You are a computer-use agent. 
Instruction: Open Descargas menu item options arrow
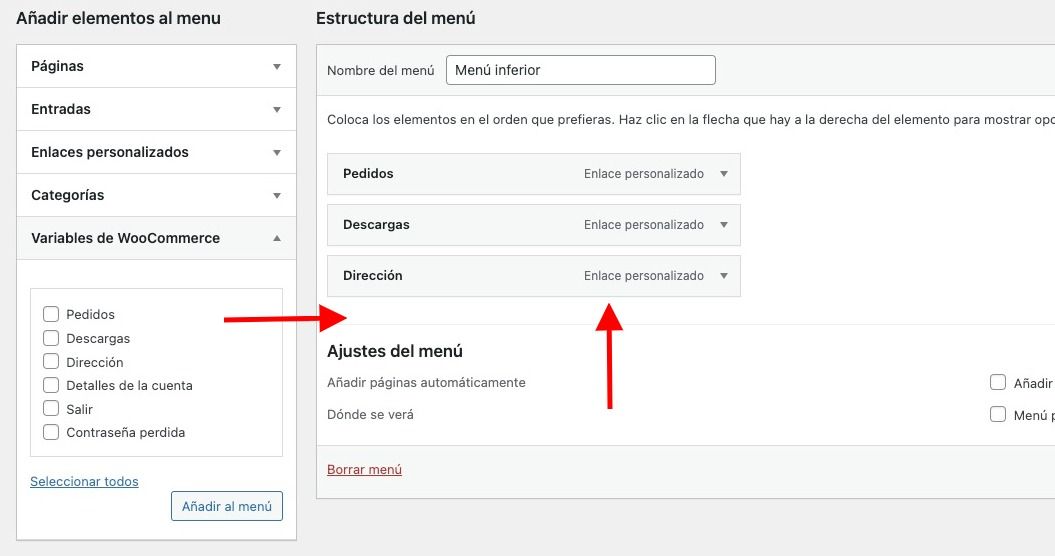coord(724,225)
